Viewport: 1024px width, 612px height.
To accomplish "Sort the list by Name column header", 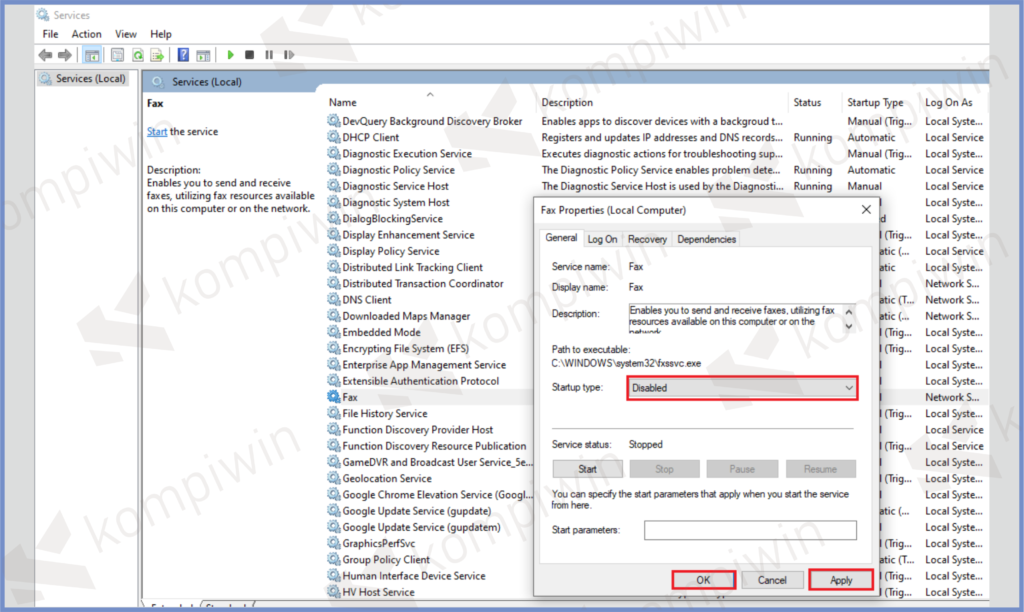I will coord(343,103).
